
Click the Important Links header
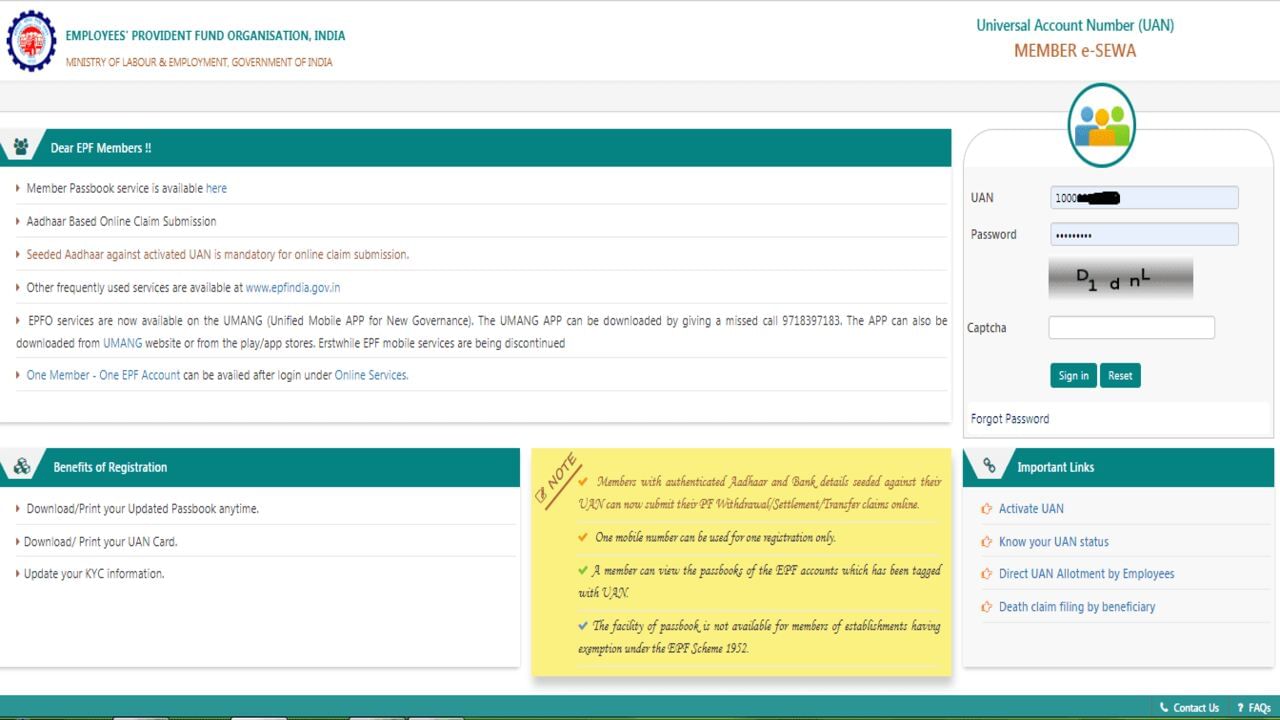click(x=1055, y=467)
